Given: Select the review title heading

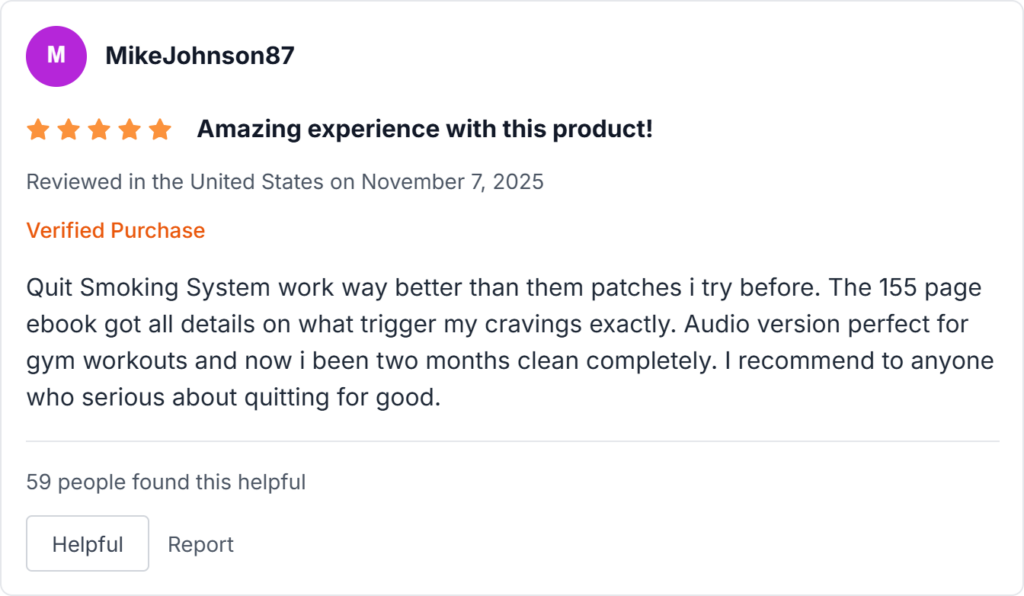Looking at the screenshot, I should (x=424, y=128).
